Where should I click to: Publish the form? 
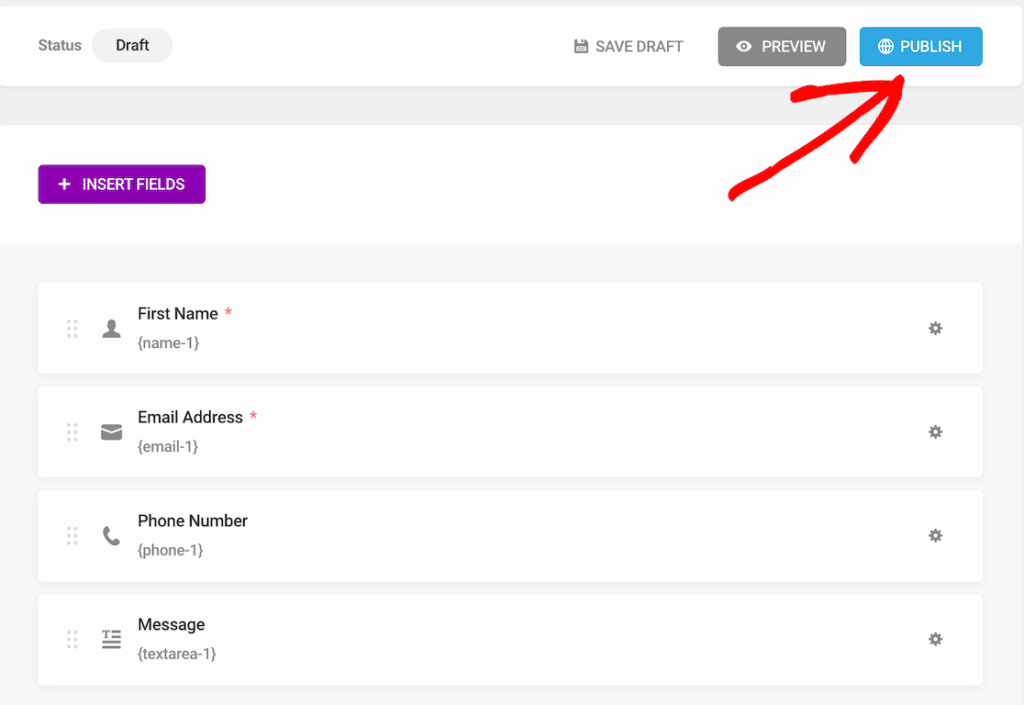[x=920, y=46]
